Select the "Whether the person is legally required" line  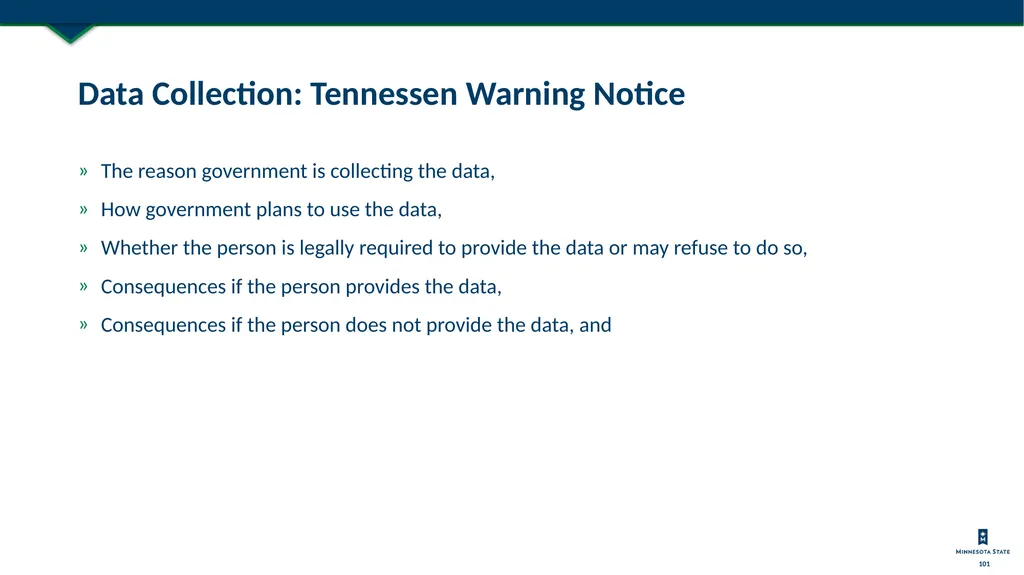coord(454,248)
